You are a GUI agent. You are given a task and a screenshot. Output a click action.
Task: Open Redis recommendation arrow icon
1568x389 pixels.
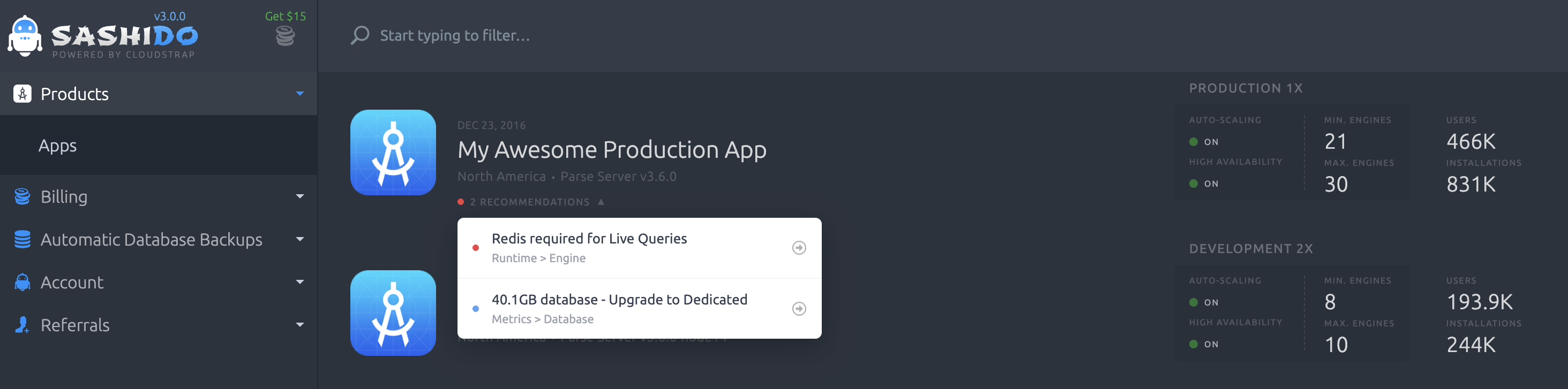click(x=799, y=248)
